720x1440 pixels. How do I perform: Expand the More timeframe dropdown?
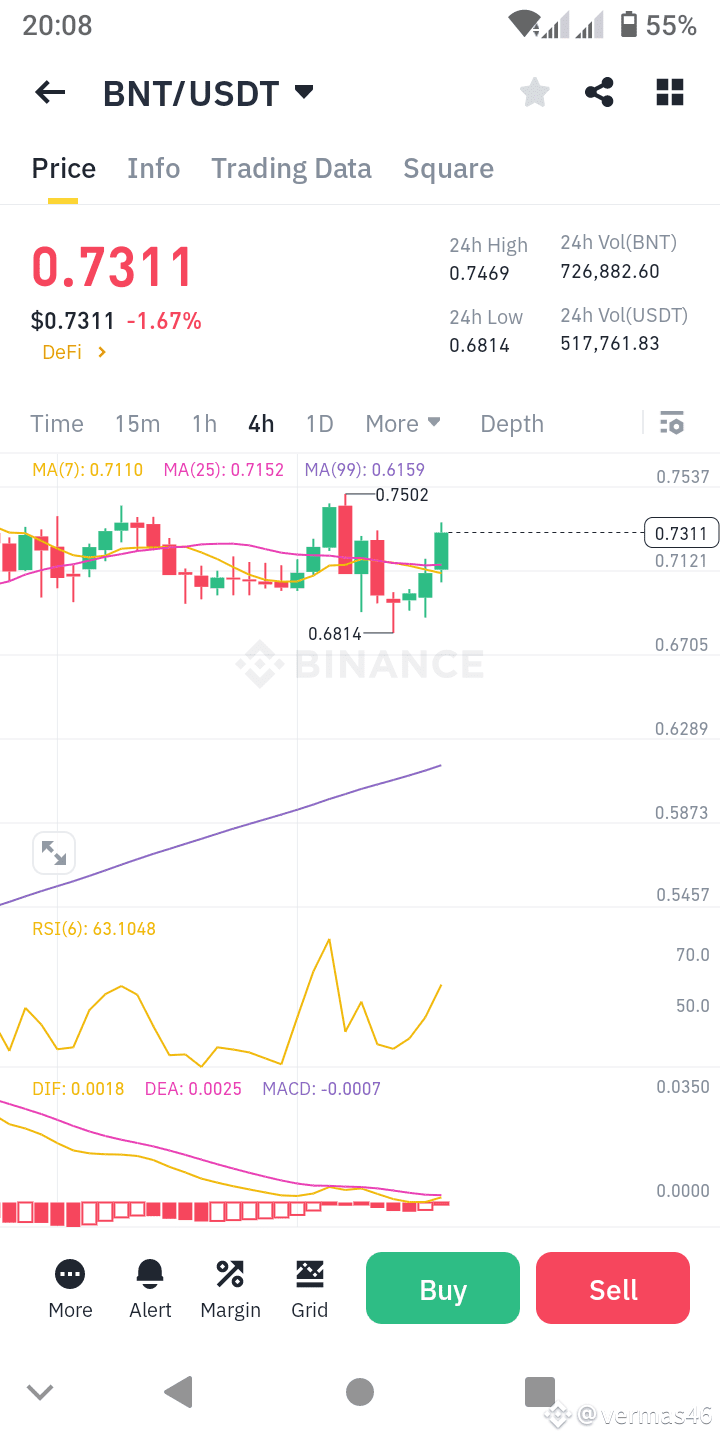pos(403,424)
